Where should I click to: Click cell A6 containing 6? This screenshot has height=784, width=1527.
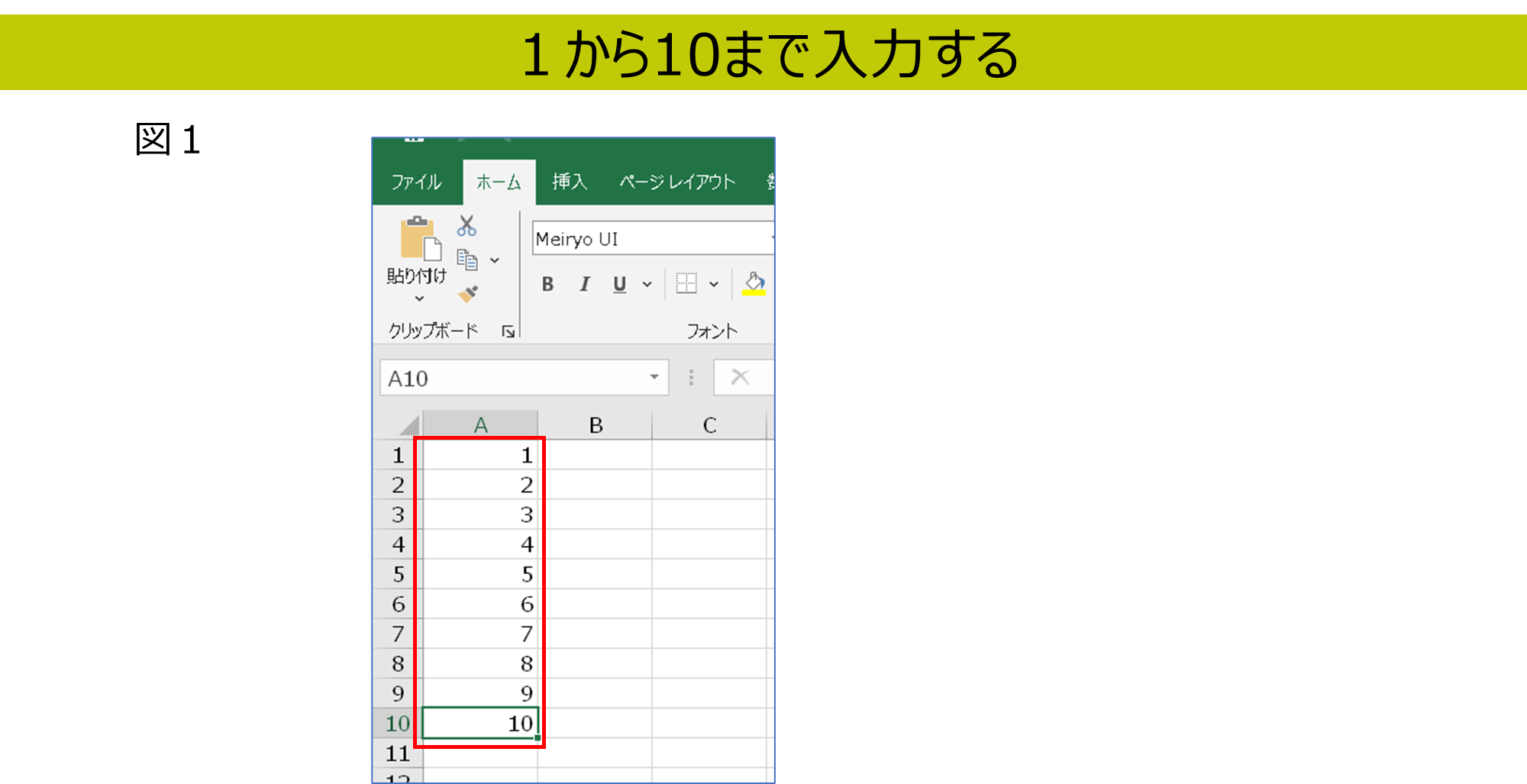click(480, 604)
